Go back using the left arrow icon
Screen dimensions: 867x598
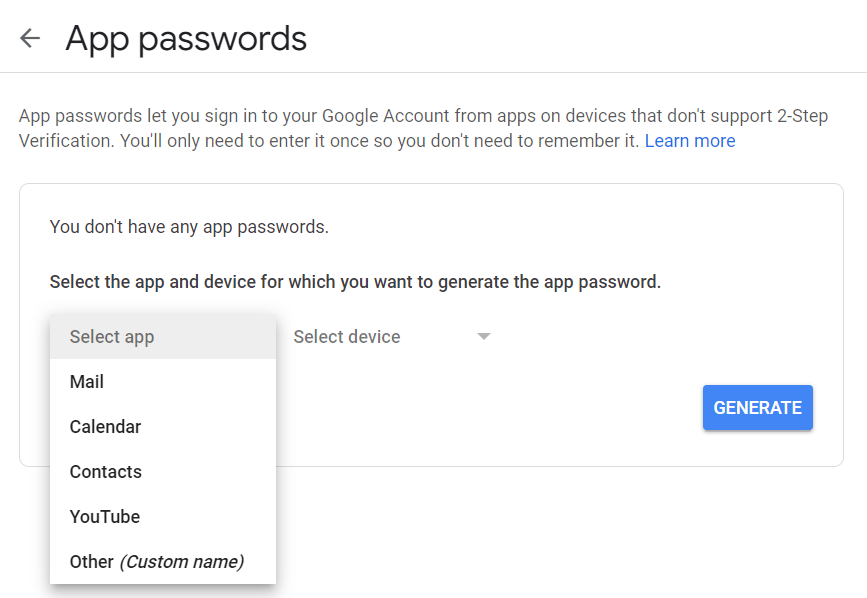pos(30,38)
